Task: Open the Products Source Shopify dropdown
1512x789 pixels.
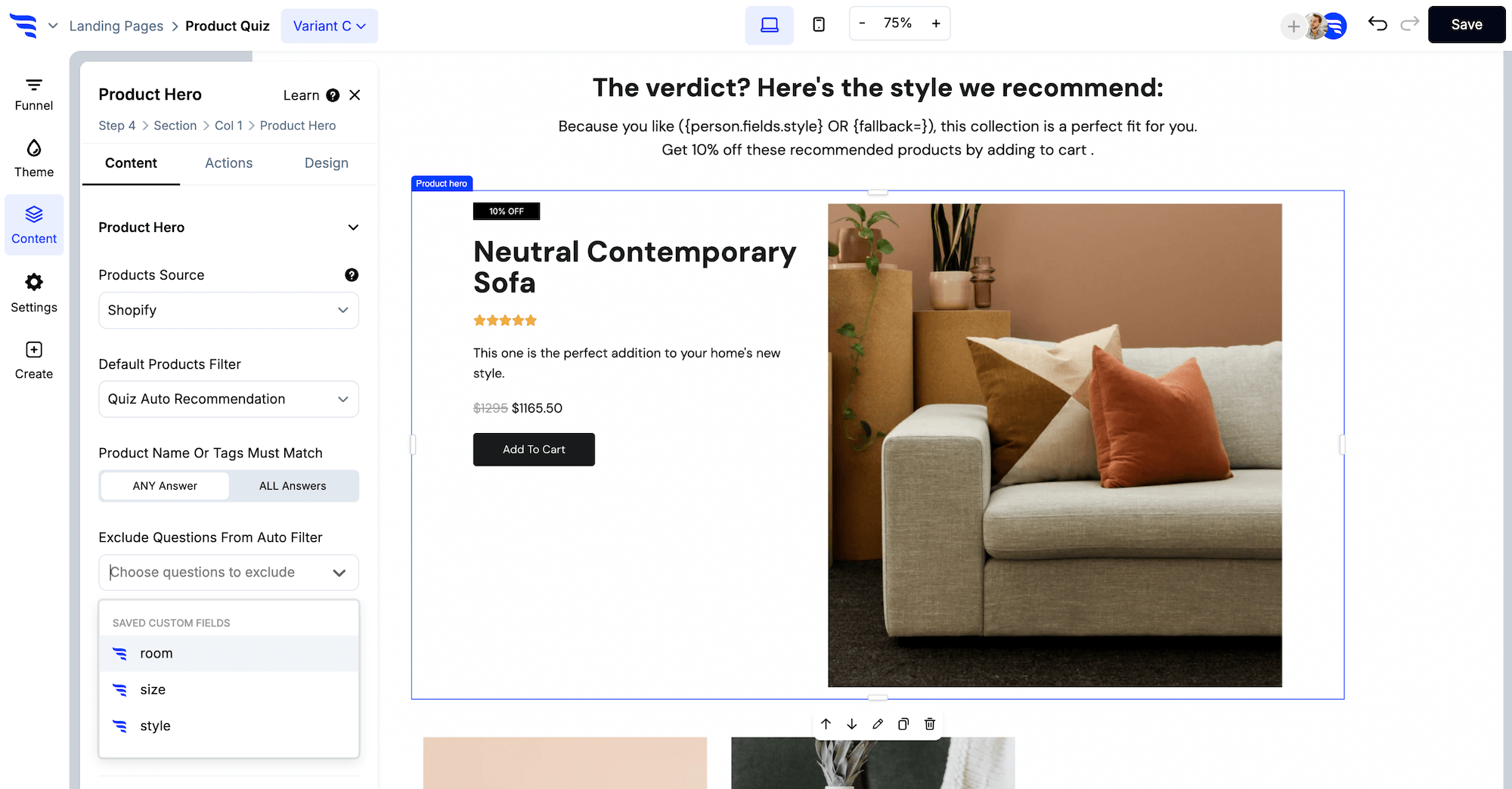Action: tap(228, 311)
